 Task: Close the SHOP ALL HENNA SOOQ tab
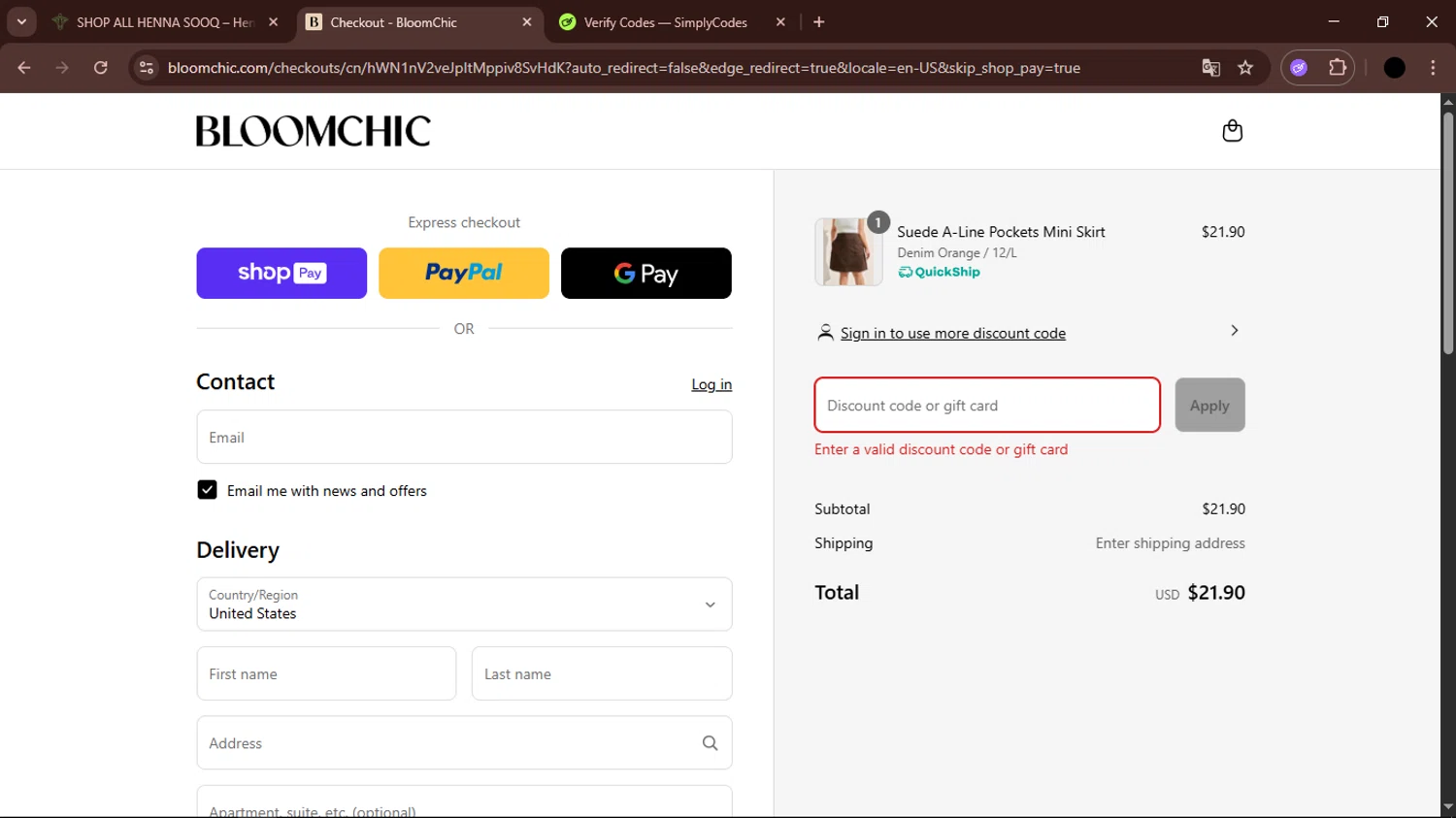click(273, 22)
